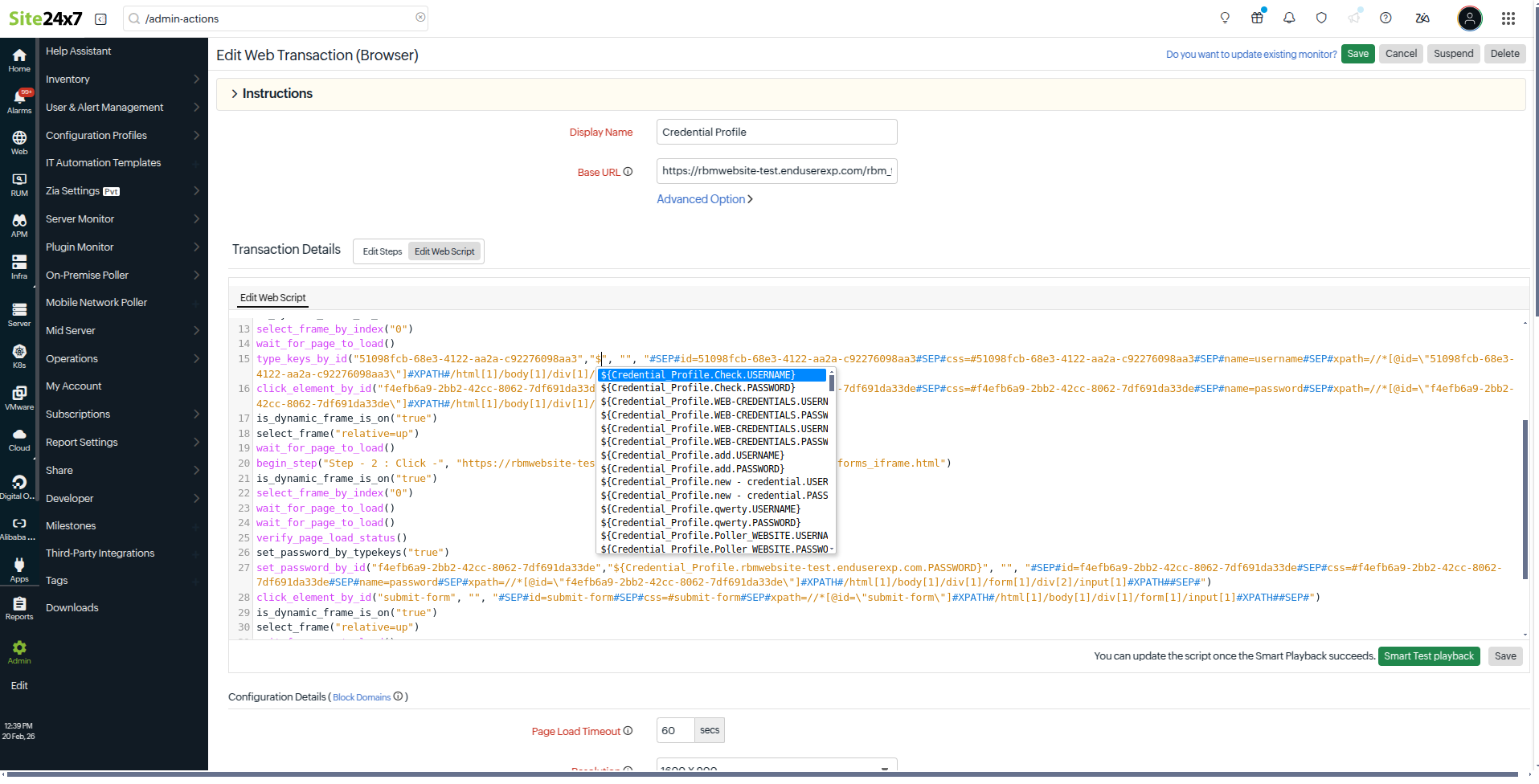Click the notifications bell icon

click(x=1289, y=18)
